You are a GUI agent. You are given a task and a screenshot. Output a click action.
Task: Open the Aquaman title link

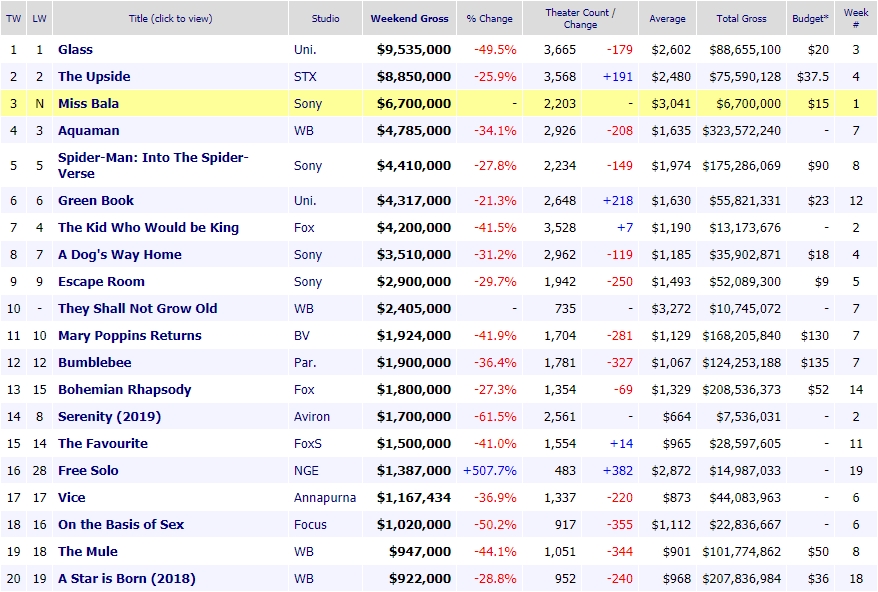(88, 130)
